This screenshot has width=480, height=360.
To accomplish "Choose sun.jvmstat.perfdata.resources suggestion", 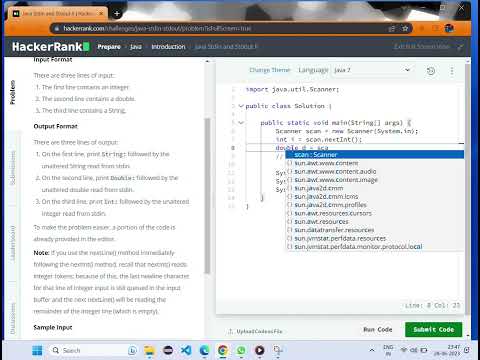I will (375, 238).
